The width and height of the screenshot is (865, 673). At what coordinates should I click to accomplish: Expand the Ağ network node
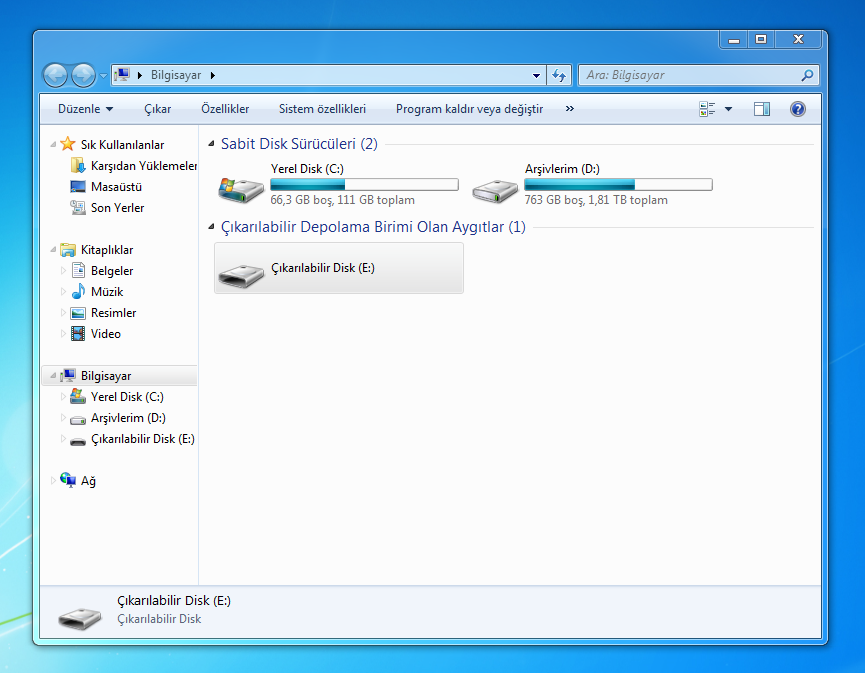53,481
